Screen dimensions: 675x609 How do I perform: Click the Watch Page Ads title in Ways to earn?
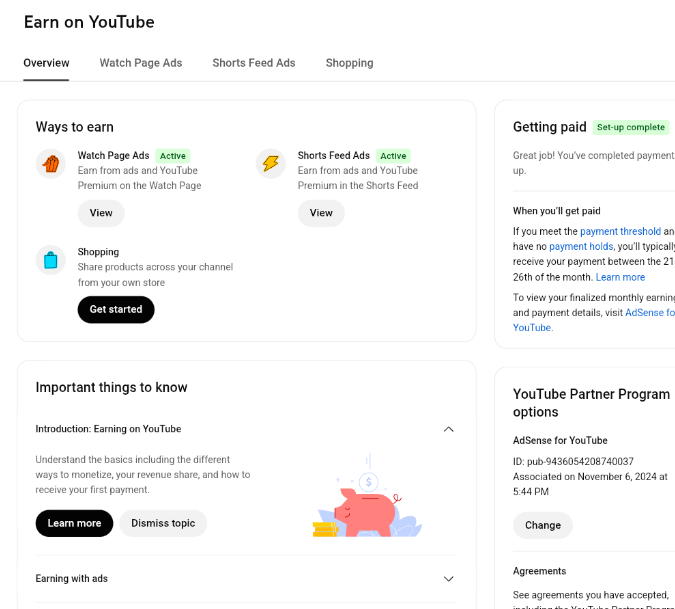click(x=113, y=155)
